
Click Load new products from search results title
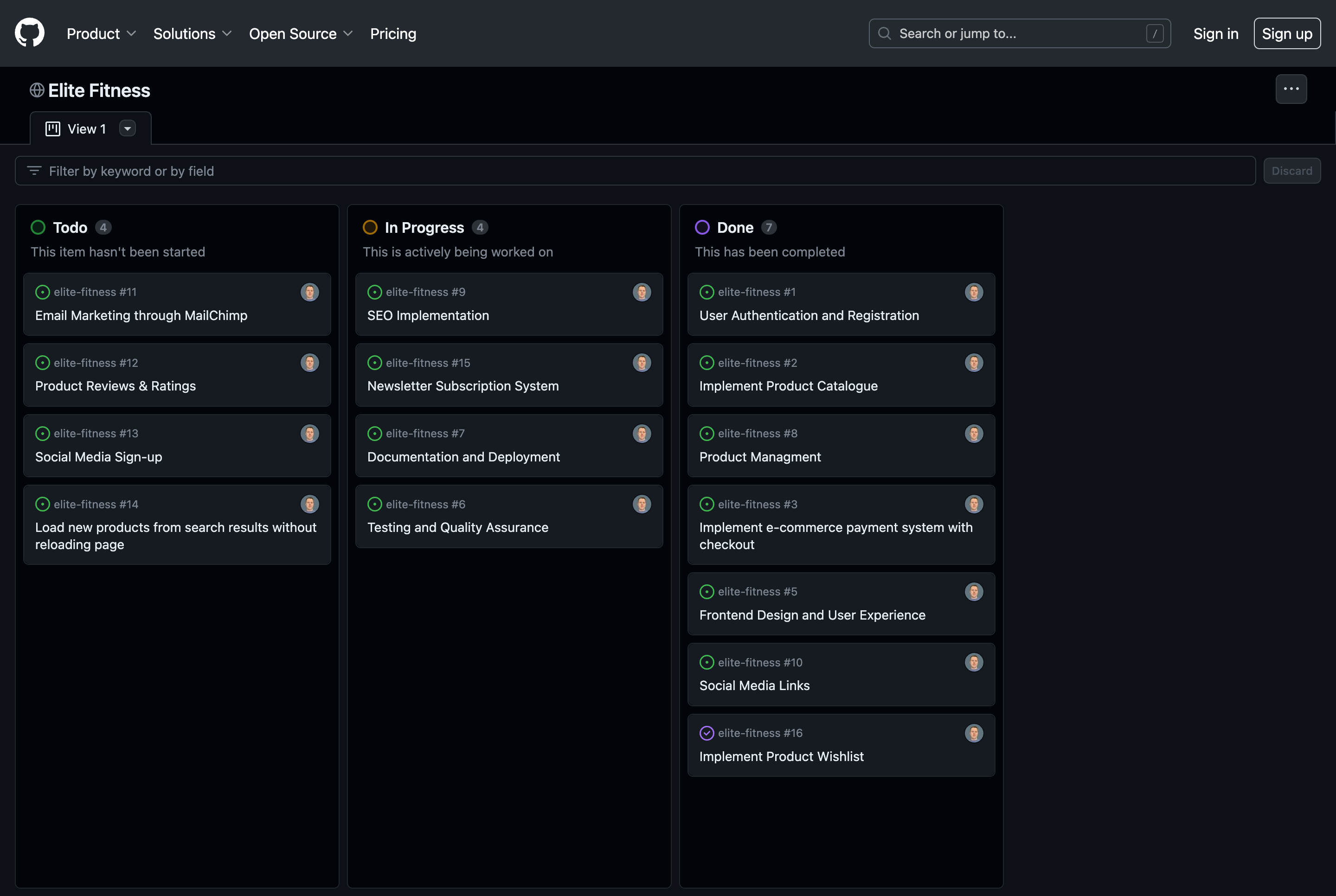[175, 536]
